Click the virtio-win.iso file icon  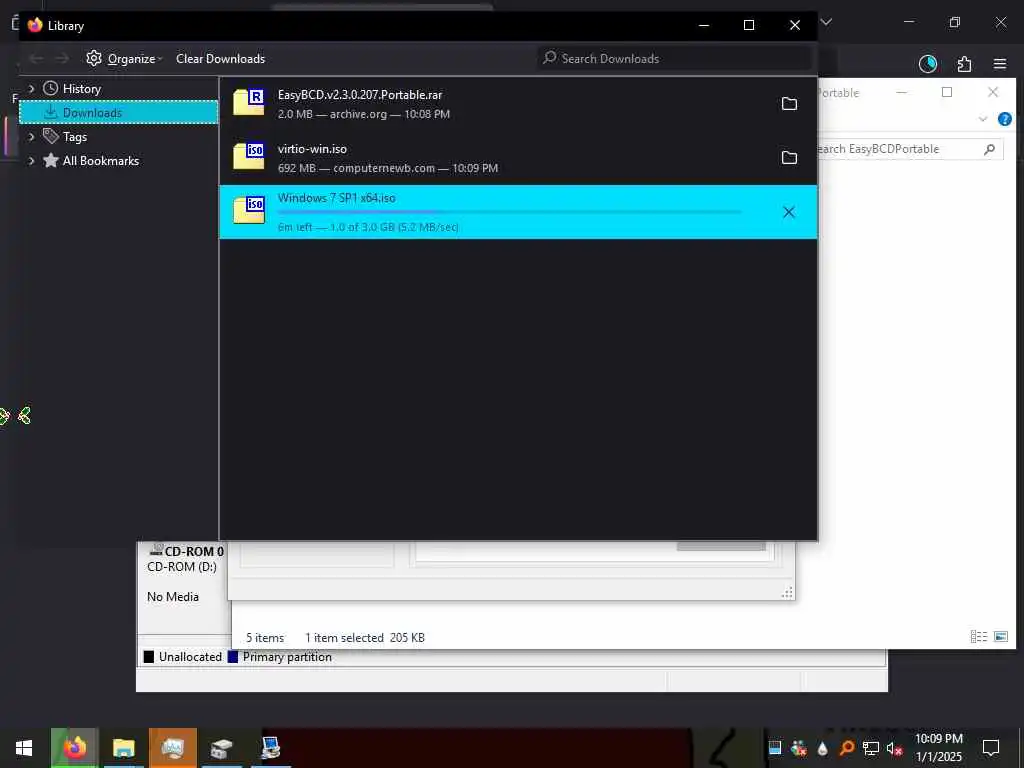tap(249, 157)
